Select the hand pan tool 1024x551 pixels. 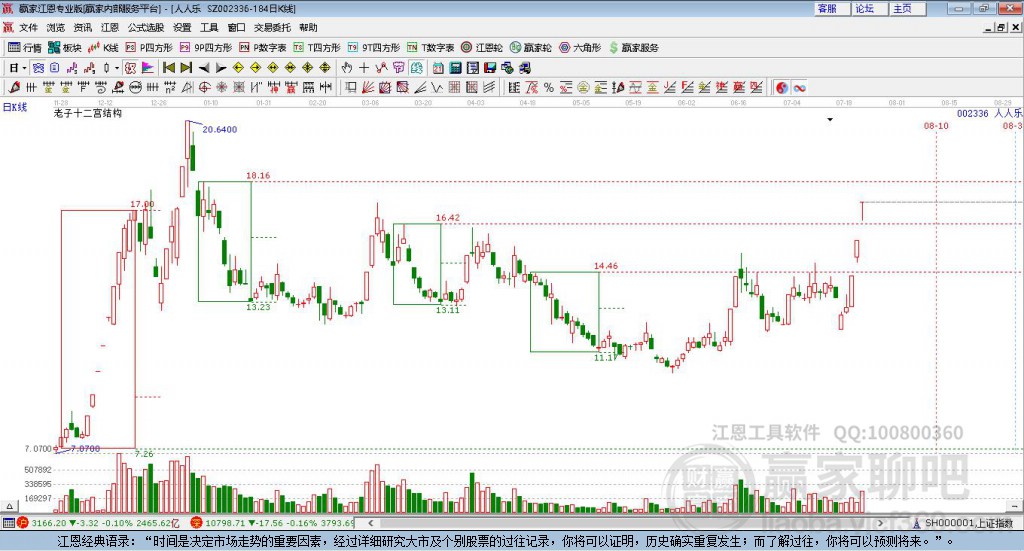tap(347, 68)
